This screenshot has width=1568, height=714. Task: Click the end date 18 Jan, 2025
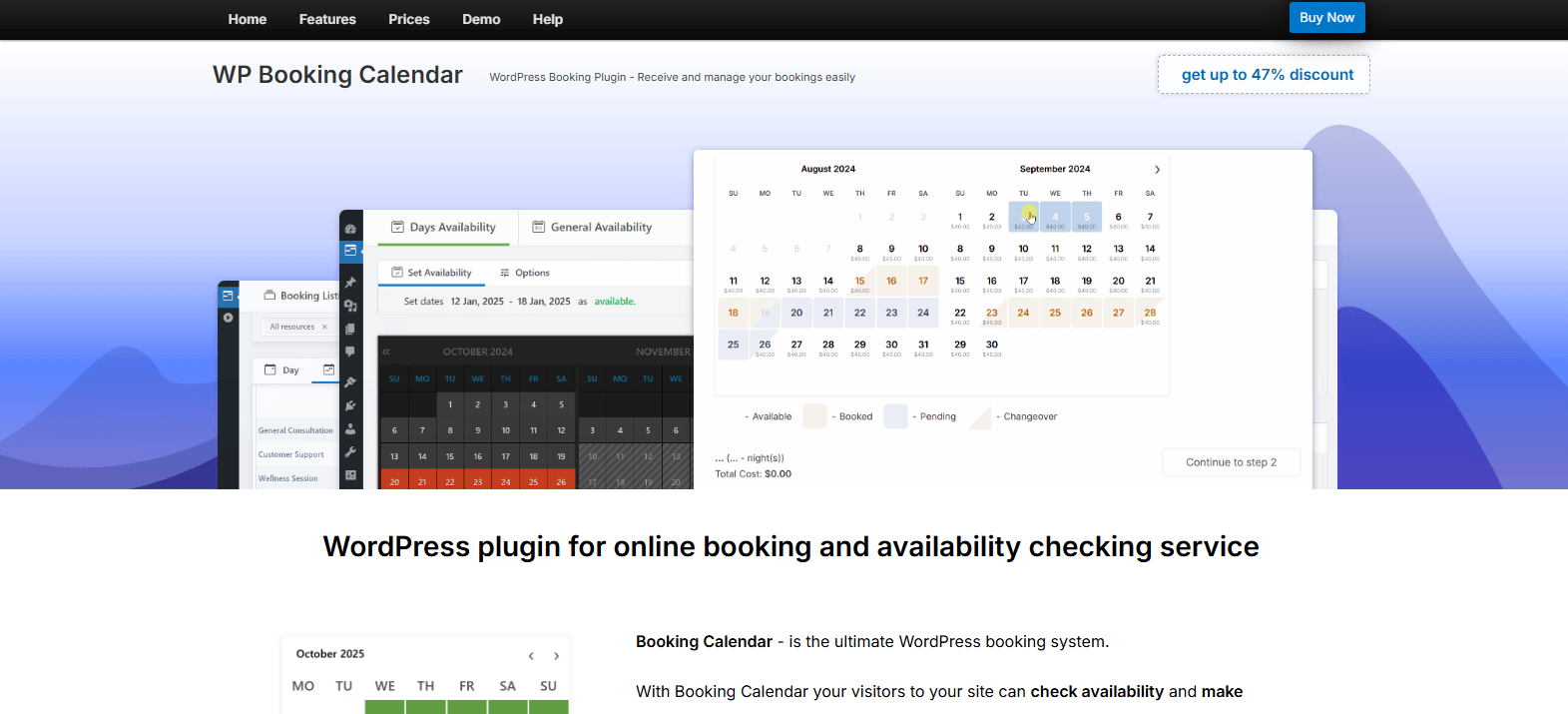(544, 302)
